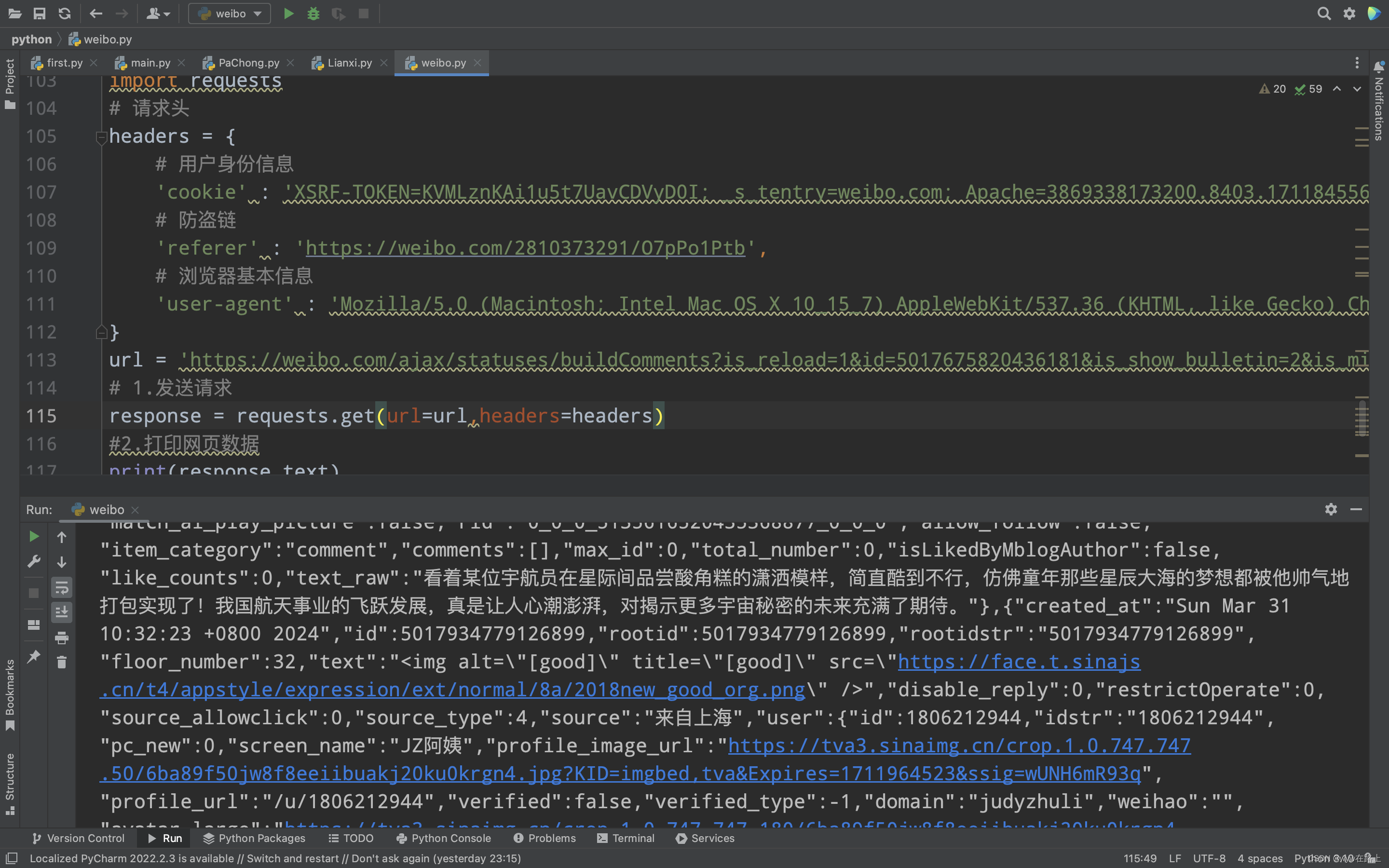
Task: Select the weibo.py breadcrumb
Action: 100,39
